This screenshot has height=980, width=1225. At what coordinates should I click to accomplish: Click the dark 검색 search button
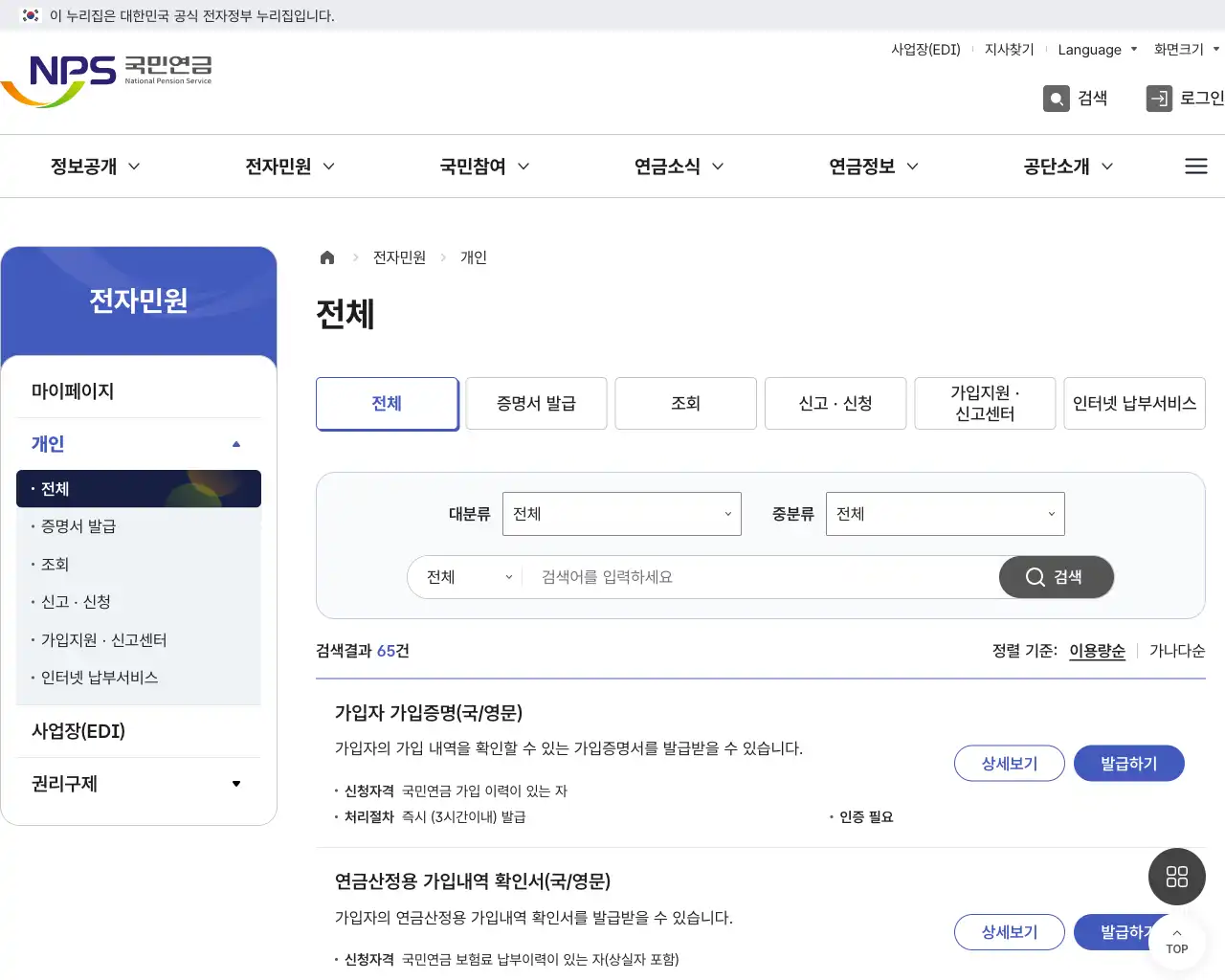pyautogui.click(x=1057, y=577)
